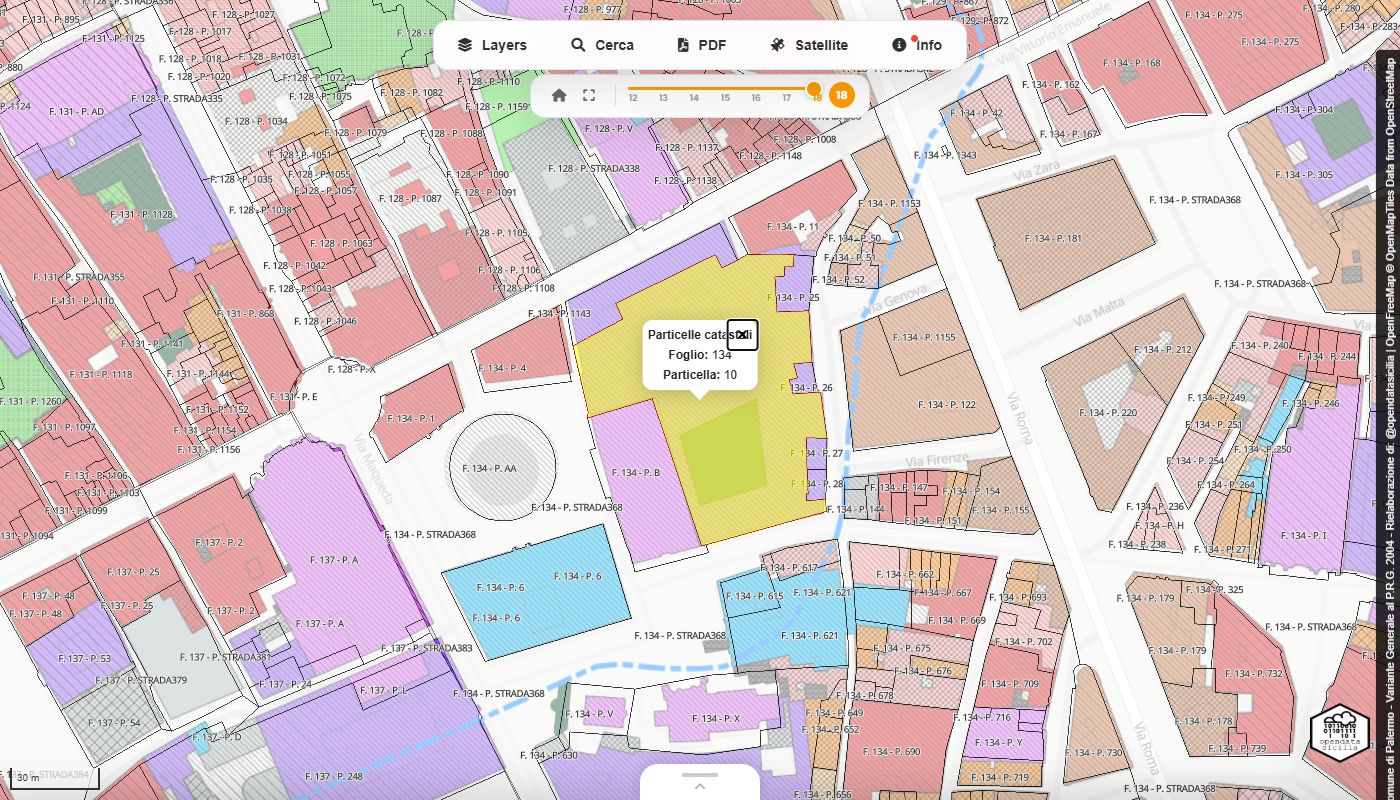Click parcel label 'F. 134 - P. 181'
This screenshot has width=1400, height=800.
click(1053, 238)
